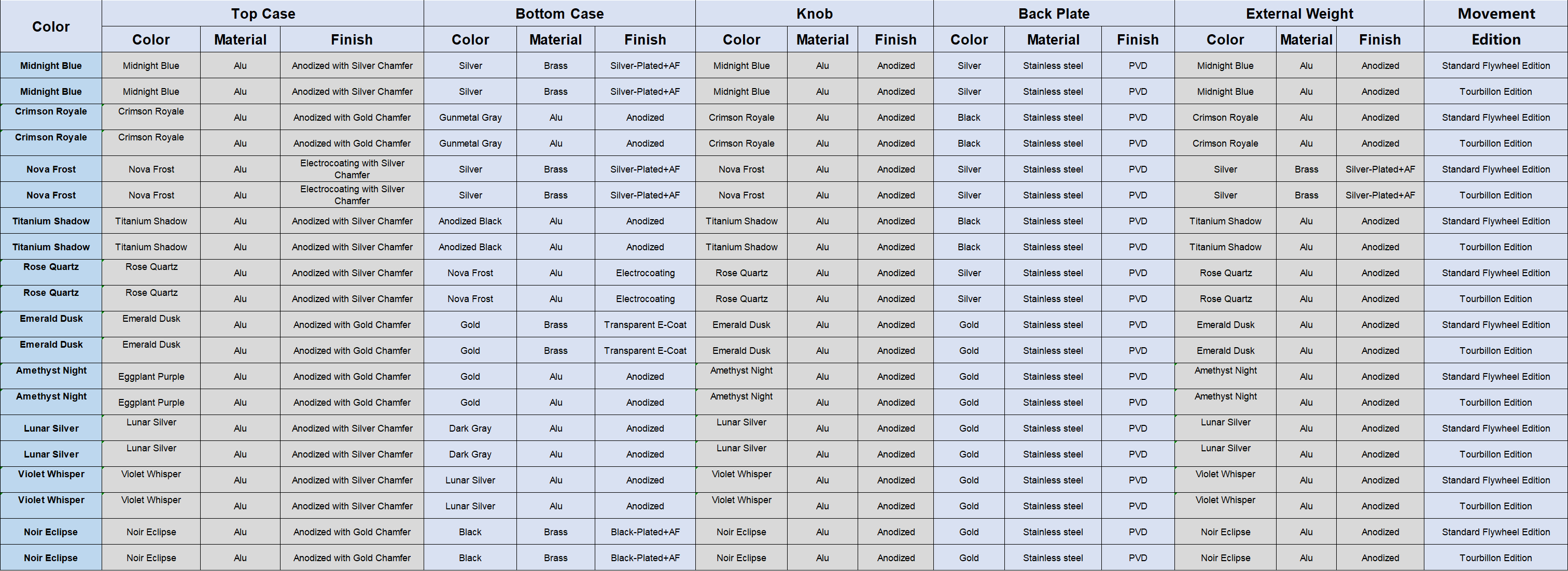The image size is (1568, 571).
Task: Click the Edition column header
Action: pyautogui.click(x=1495, y=39)
